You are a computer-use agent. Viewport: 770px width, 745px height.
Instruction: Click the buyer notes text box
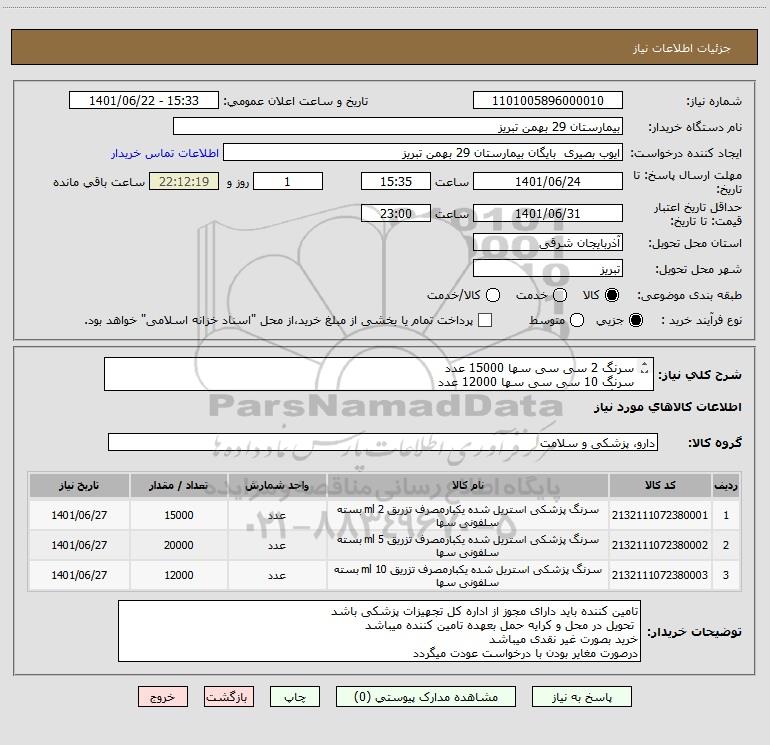coord(379,631)
